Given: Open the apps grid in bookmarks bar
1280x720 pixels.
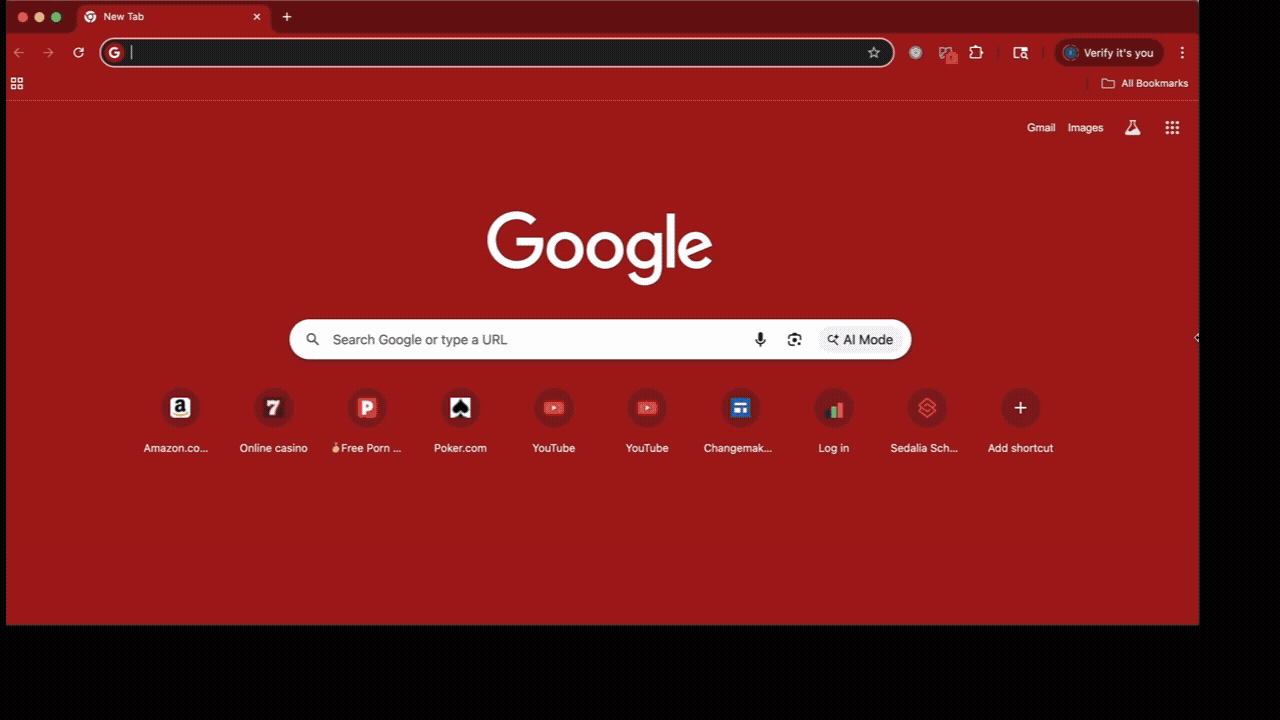Looking at the screenshot, I should [16, 84].
